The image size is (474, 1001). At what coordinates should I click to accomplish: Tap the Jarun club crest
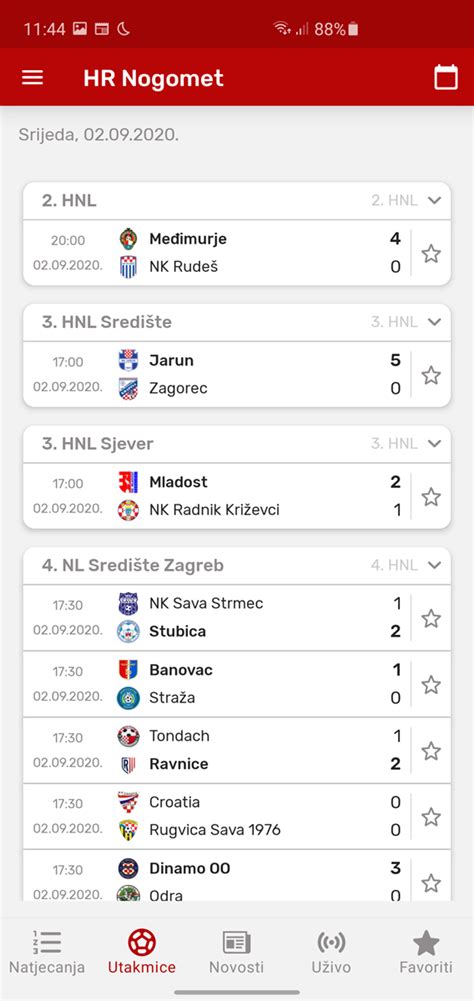pyautogui.click(x=128, y=361)
